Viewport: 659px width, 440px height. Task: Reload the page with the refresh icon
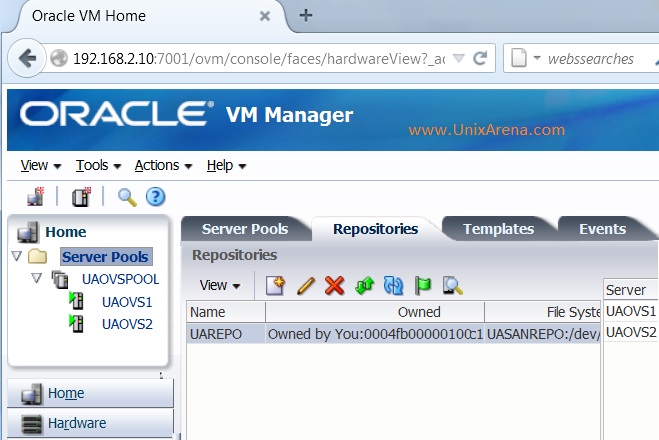[480, 58]
